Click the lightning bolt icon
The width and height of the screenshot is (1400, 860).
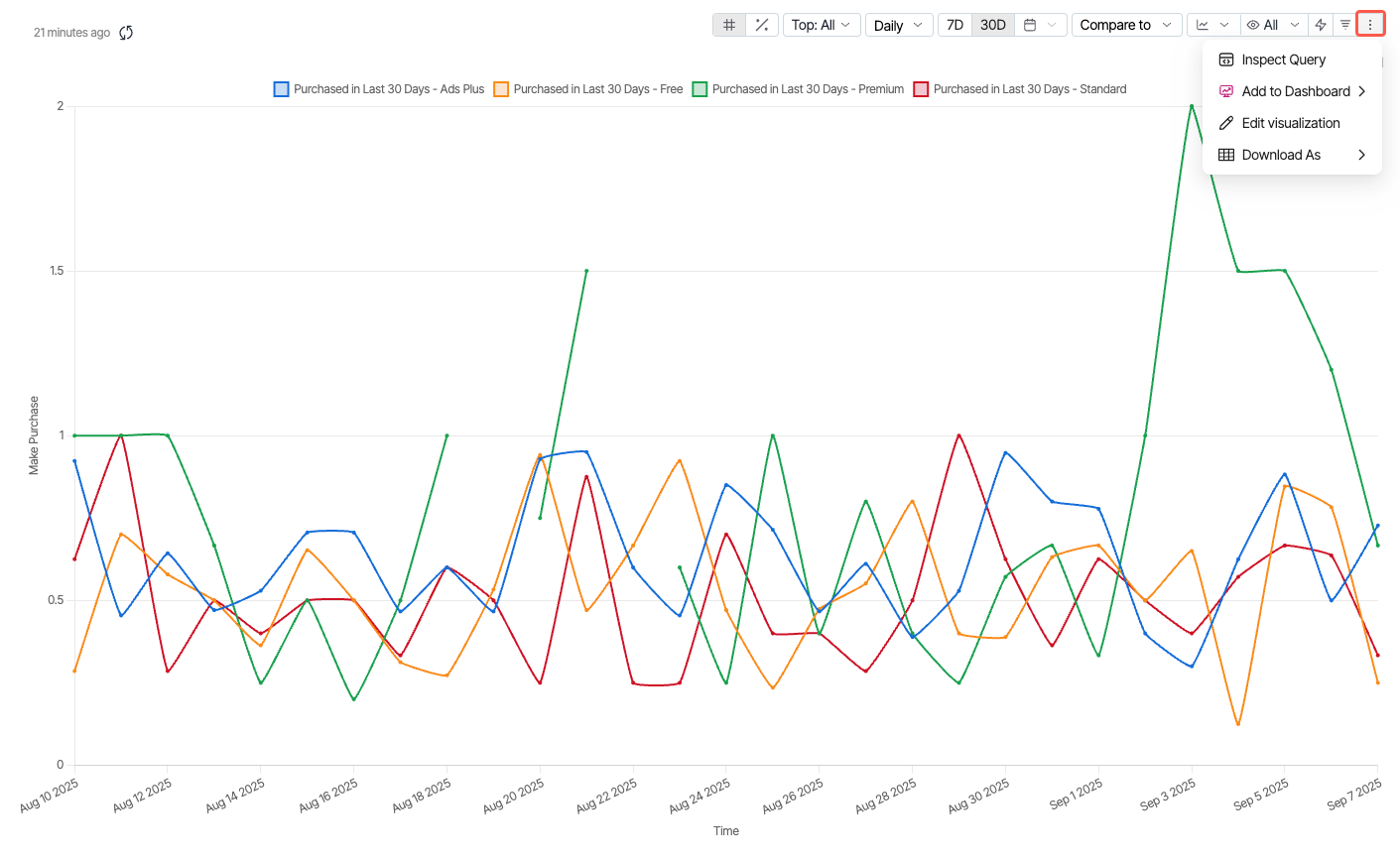point(1321,25)
